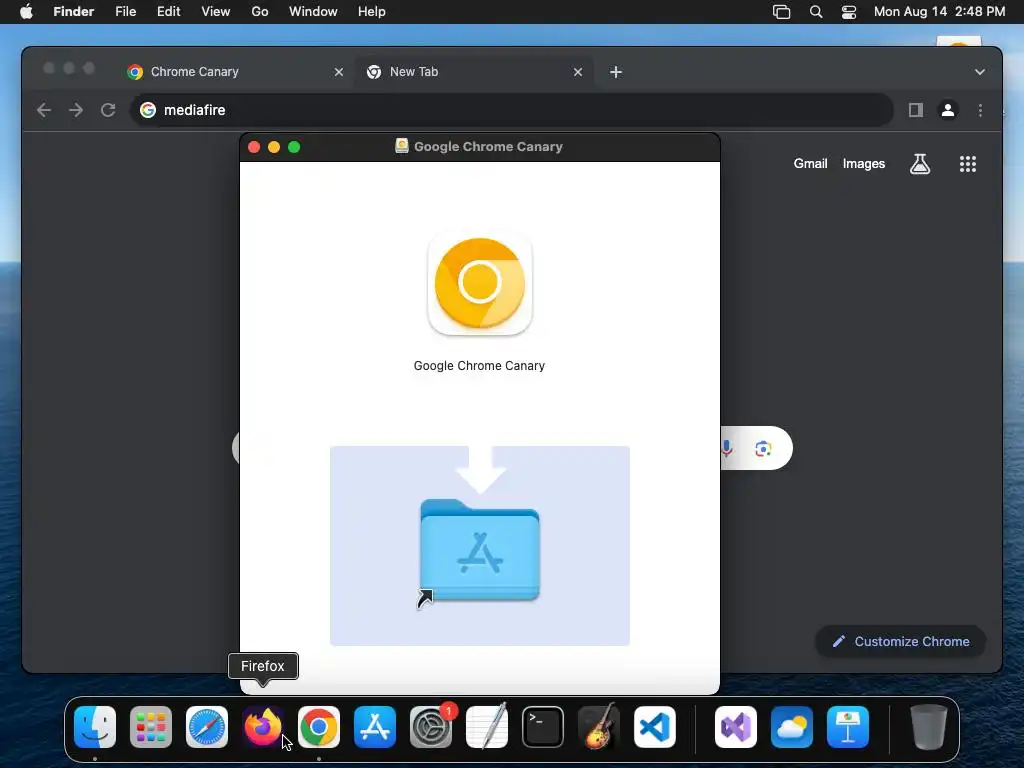The image size is (1024, 768).
Task: Click the address bar showing mediafire
Action: (511, 110)
